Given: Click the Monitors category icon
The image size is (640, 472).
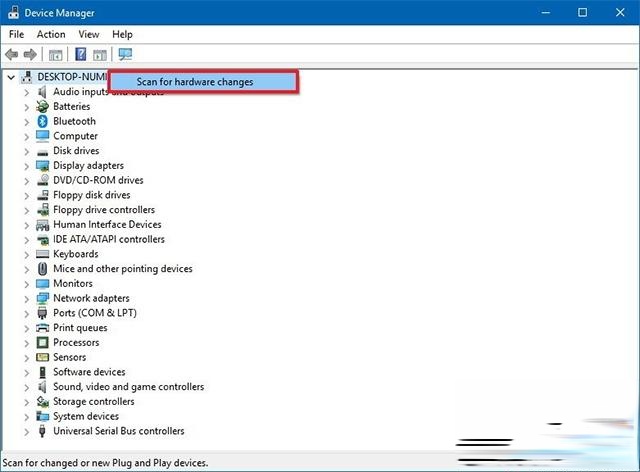Looking at the screenshot, I should point(42,283).
